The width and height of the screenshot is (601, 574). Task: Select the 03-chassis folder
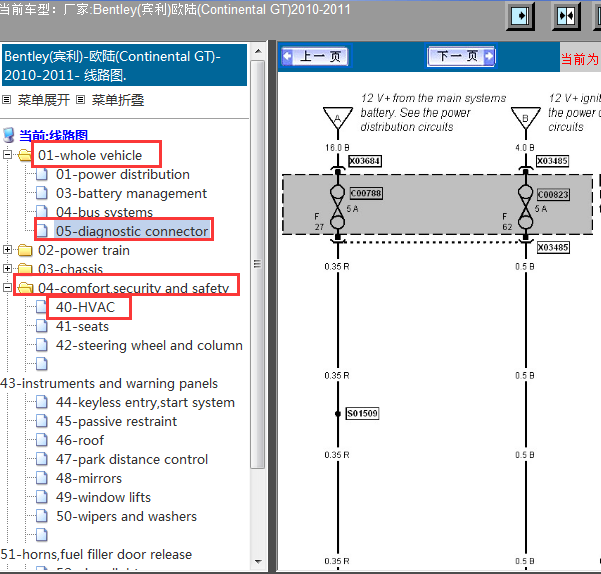pos(71,269)
